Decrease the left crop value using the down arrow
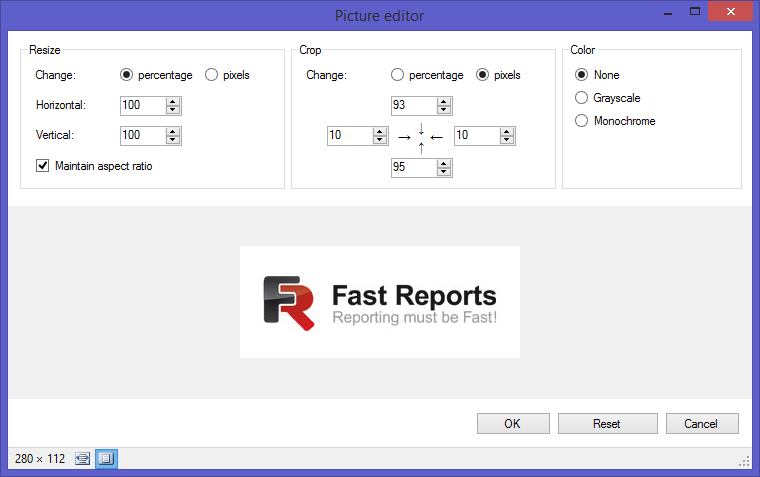Image resolution: width=760 pixels, height=477 pixels. pos(380,140)
